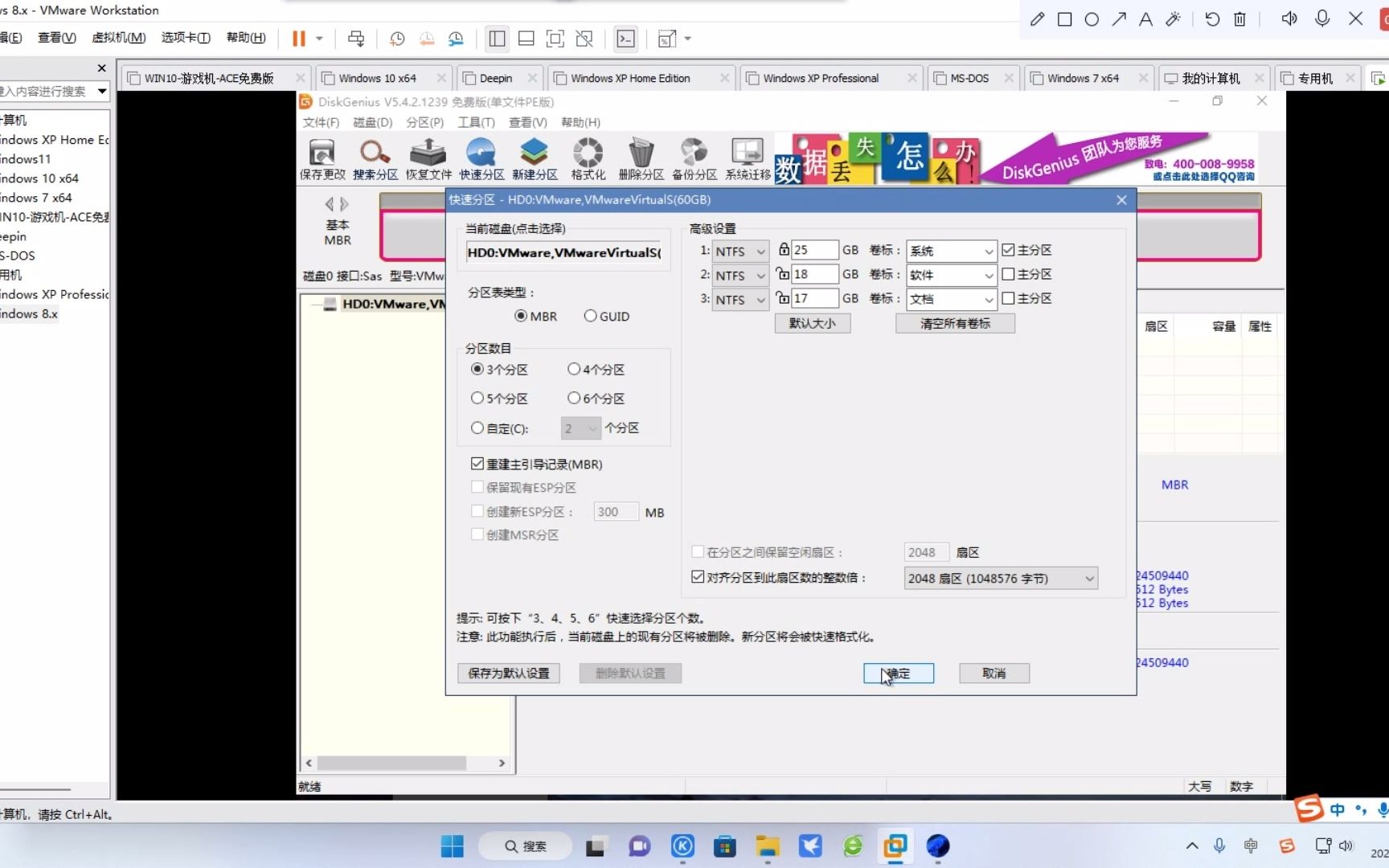1389x868 pixels.
Task: Open the 2048 扇区 alignment dropdown
Action: click(1001, 579)
